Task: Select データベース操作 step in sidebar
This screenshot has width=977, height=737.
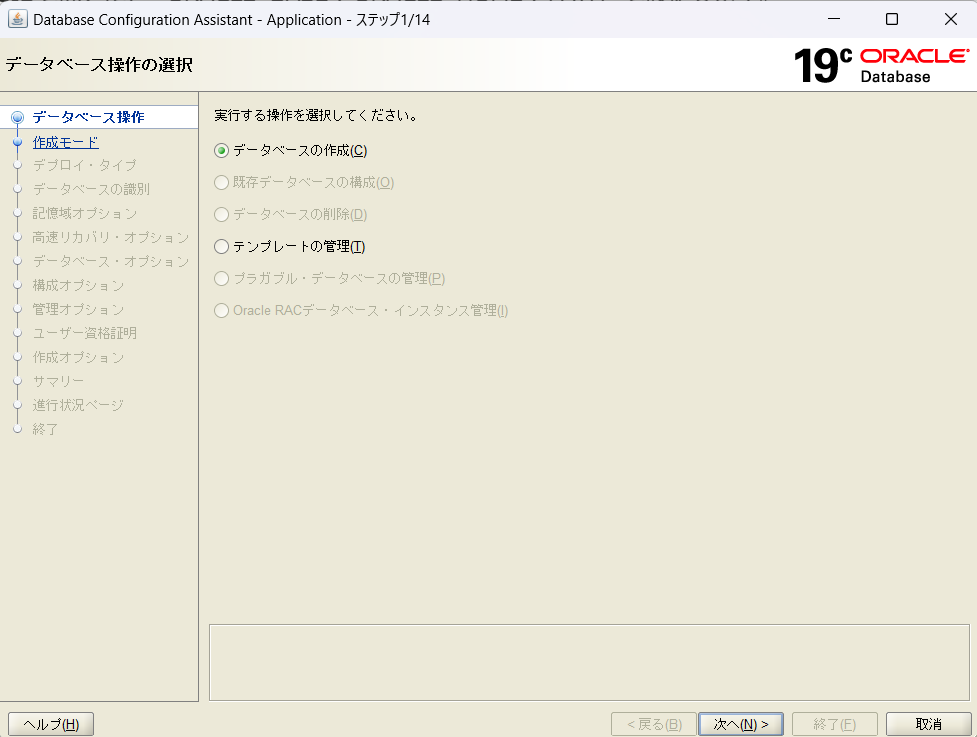Action: (88, 117)
